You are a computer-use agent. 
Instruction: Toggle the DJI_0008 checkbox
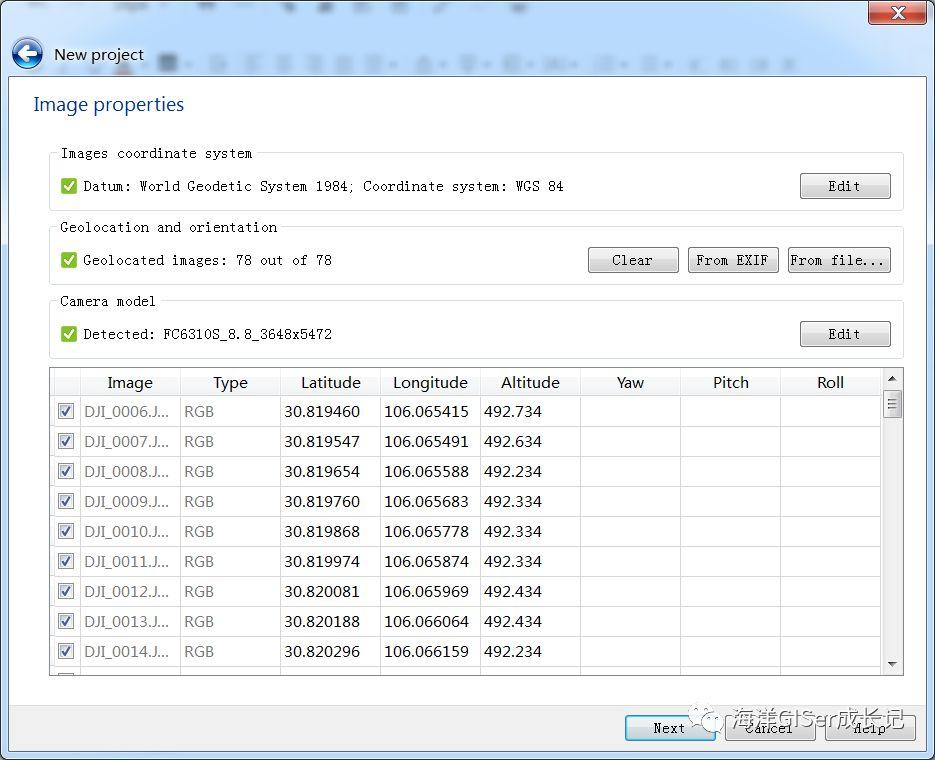coord(66,471)
